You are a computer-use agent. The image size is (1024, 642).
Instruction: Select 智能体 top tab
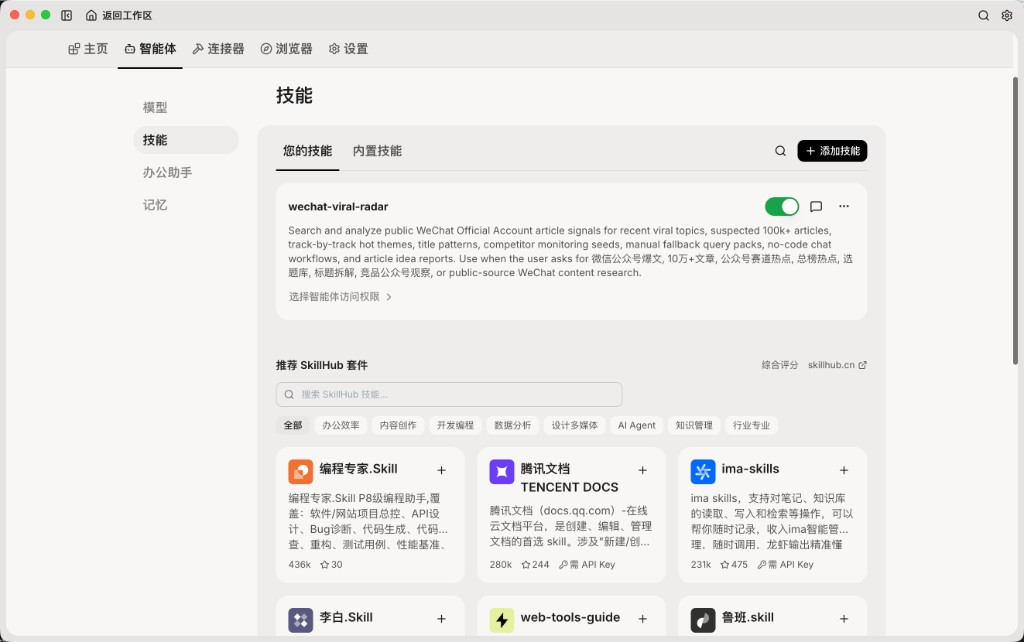coord(150,49)
